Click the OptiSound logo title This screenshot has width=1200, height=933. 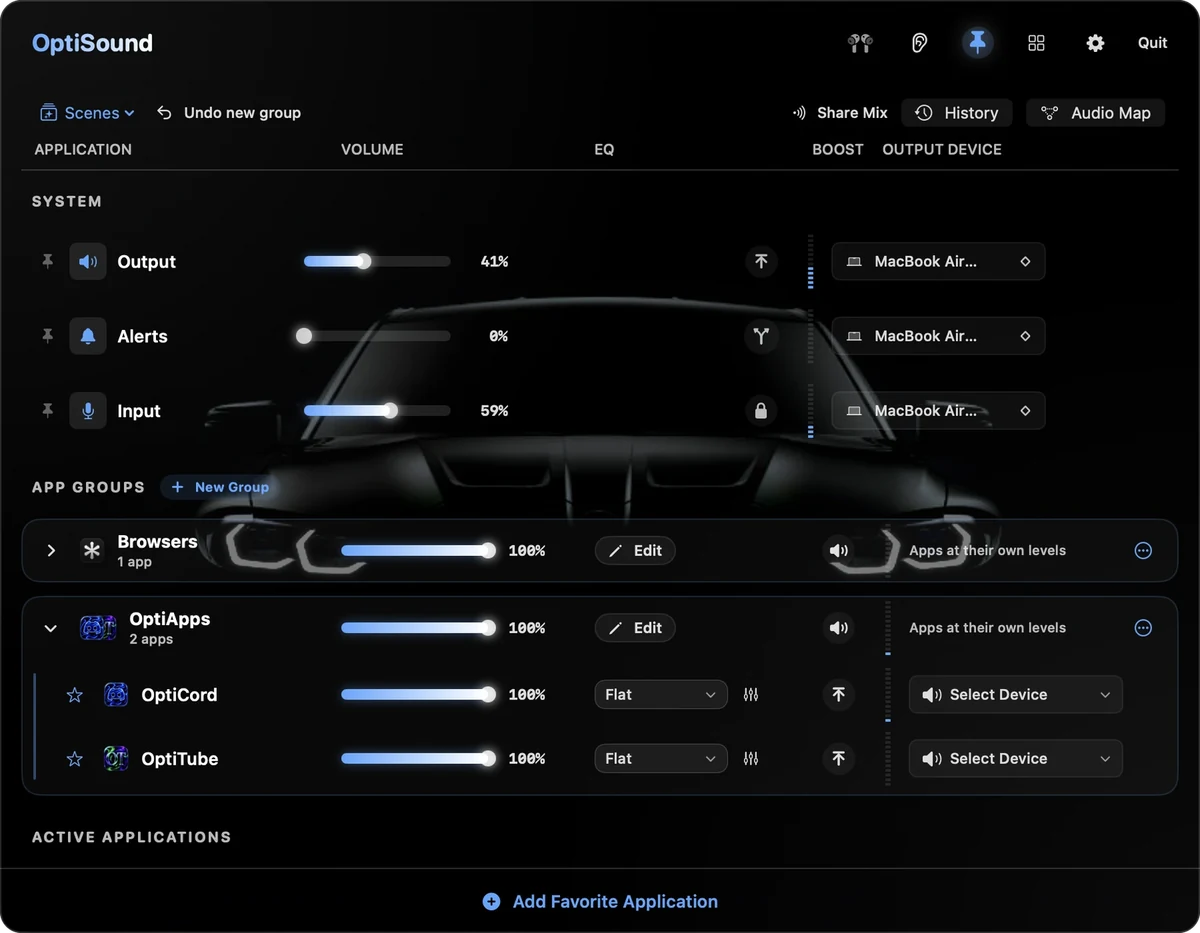pos(92,43)
